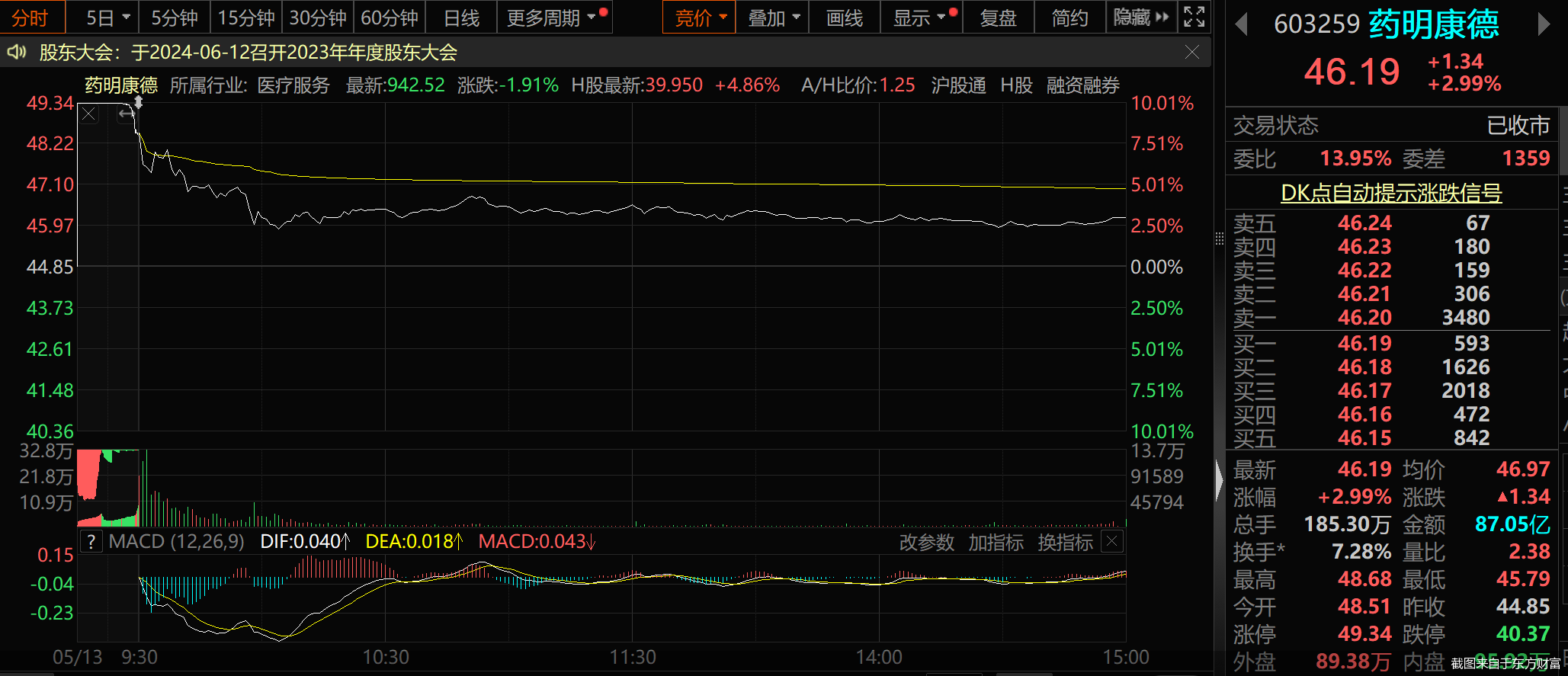
Task: Open the 5日 period dropdown
Action: pos(107,18)
